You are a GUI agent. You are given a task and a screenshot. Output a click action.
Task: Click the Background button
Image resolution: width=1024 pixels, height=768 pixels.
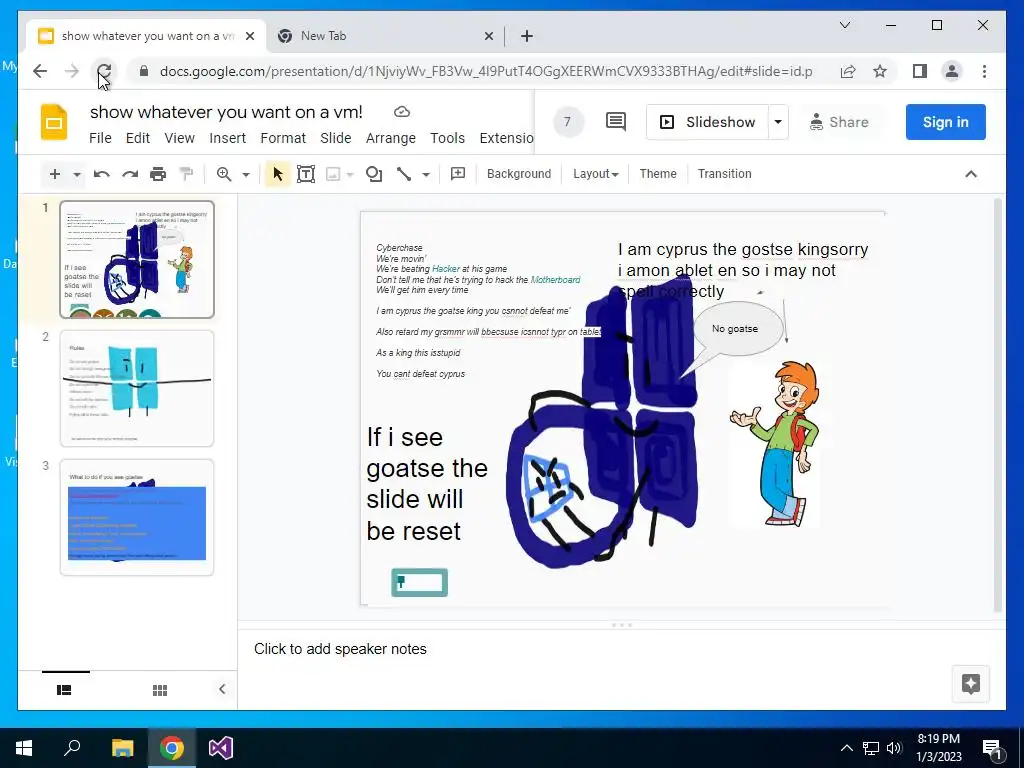(x=519, y=174)
